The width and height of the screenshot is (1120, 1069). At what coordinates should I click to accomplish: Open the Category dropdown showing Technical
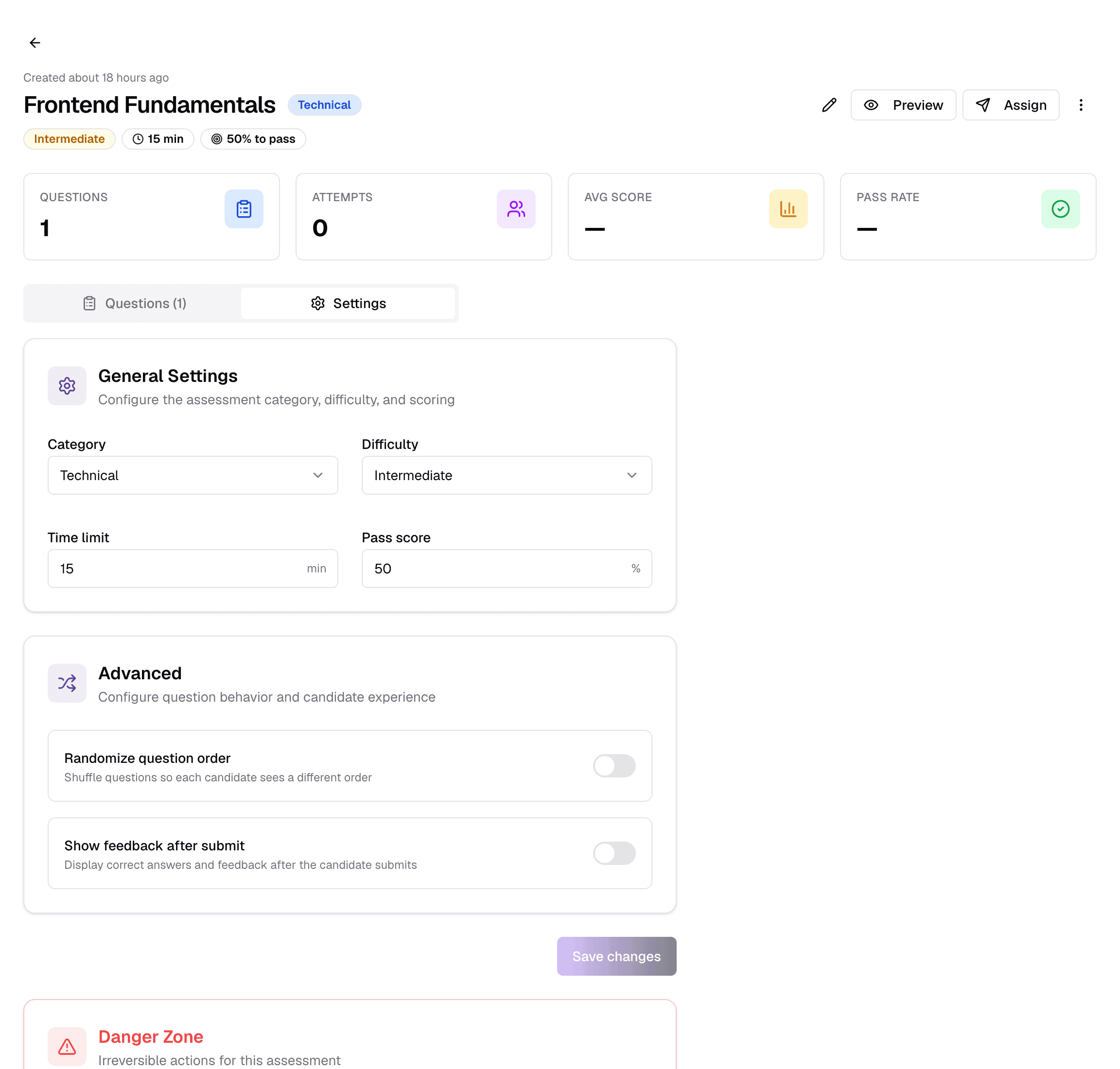(192, 475)
